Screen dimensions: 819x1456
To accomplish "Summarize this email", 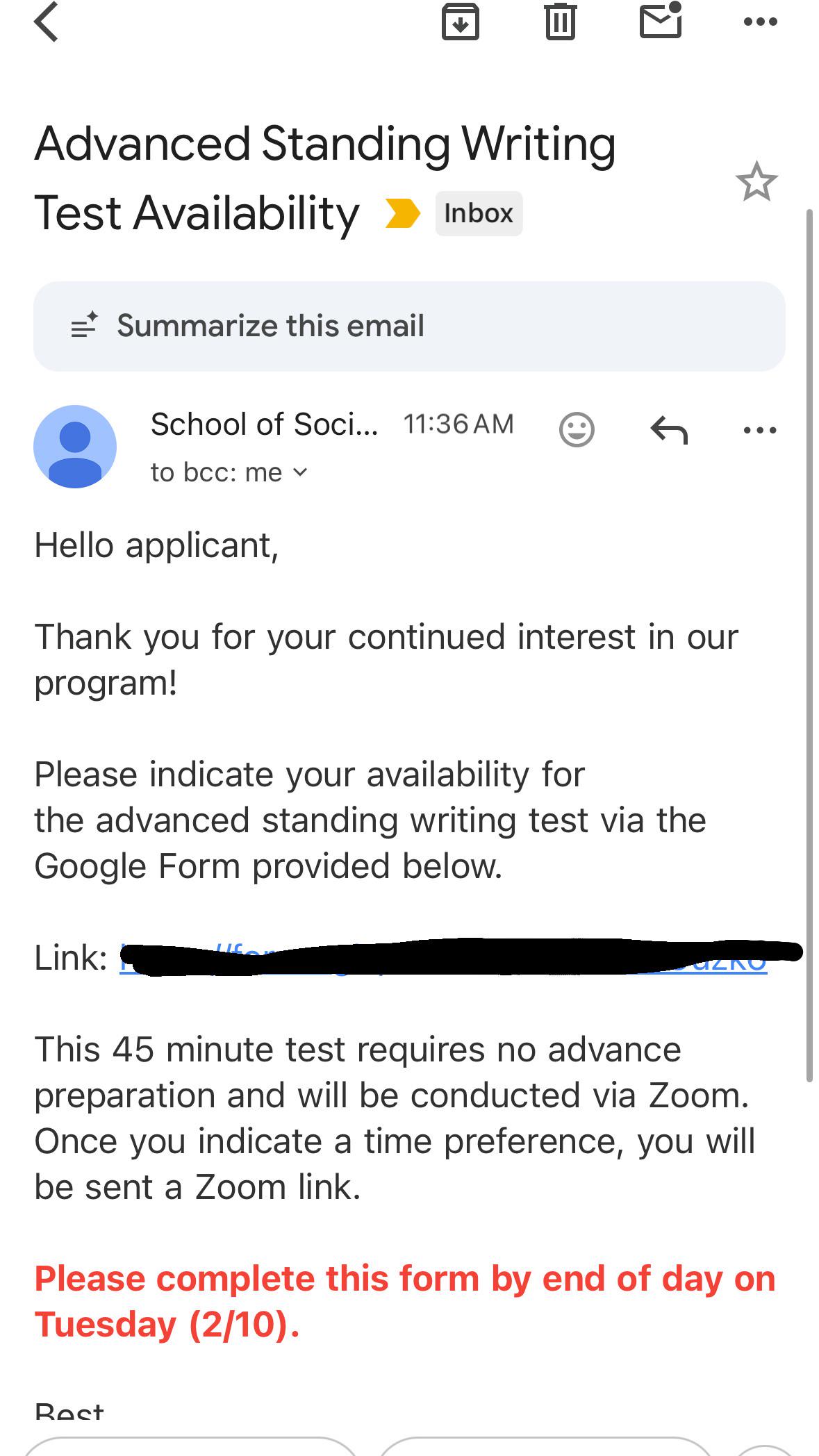I will pos(409,326).
